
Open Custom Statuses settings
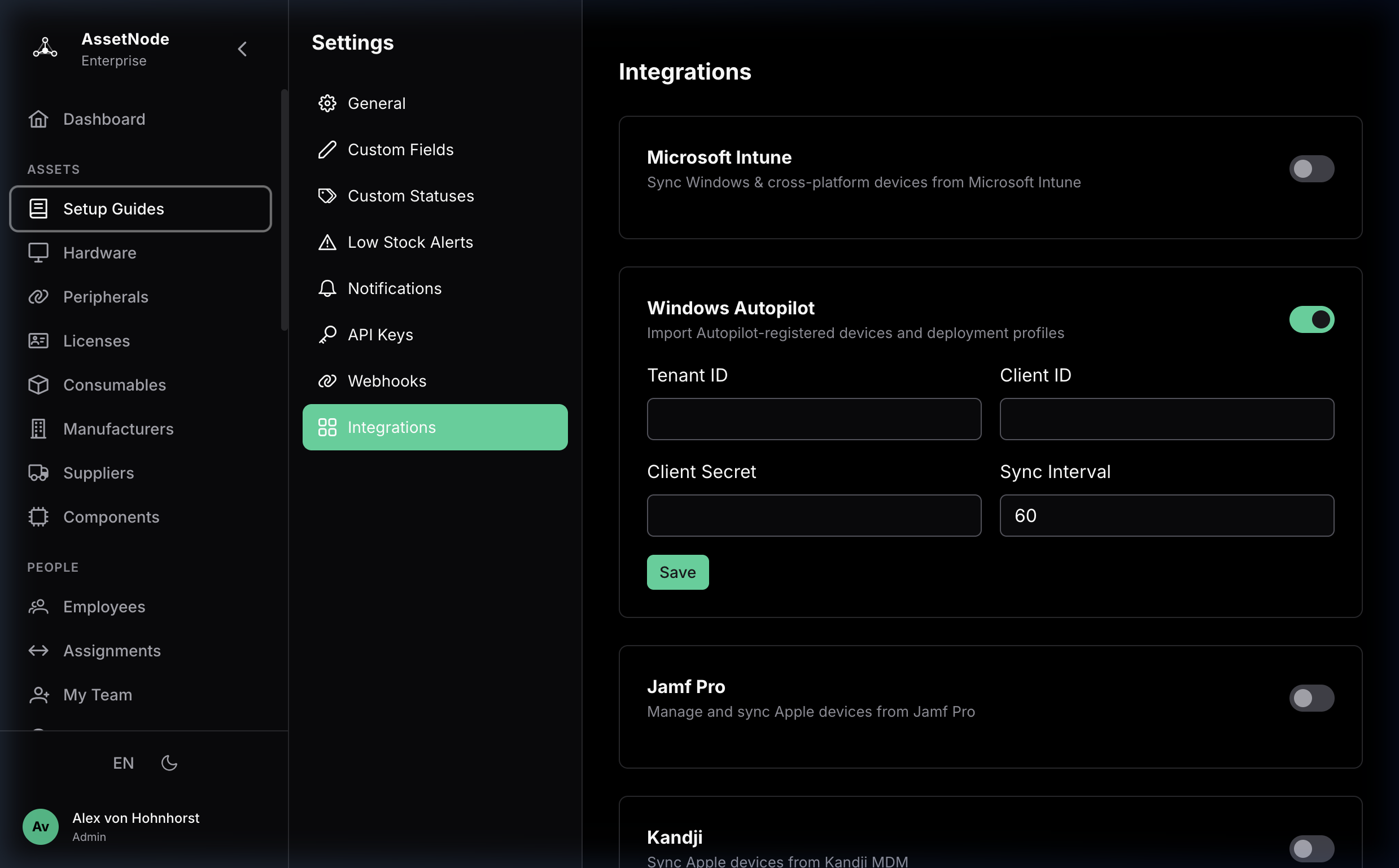coord(435,196)
